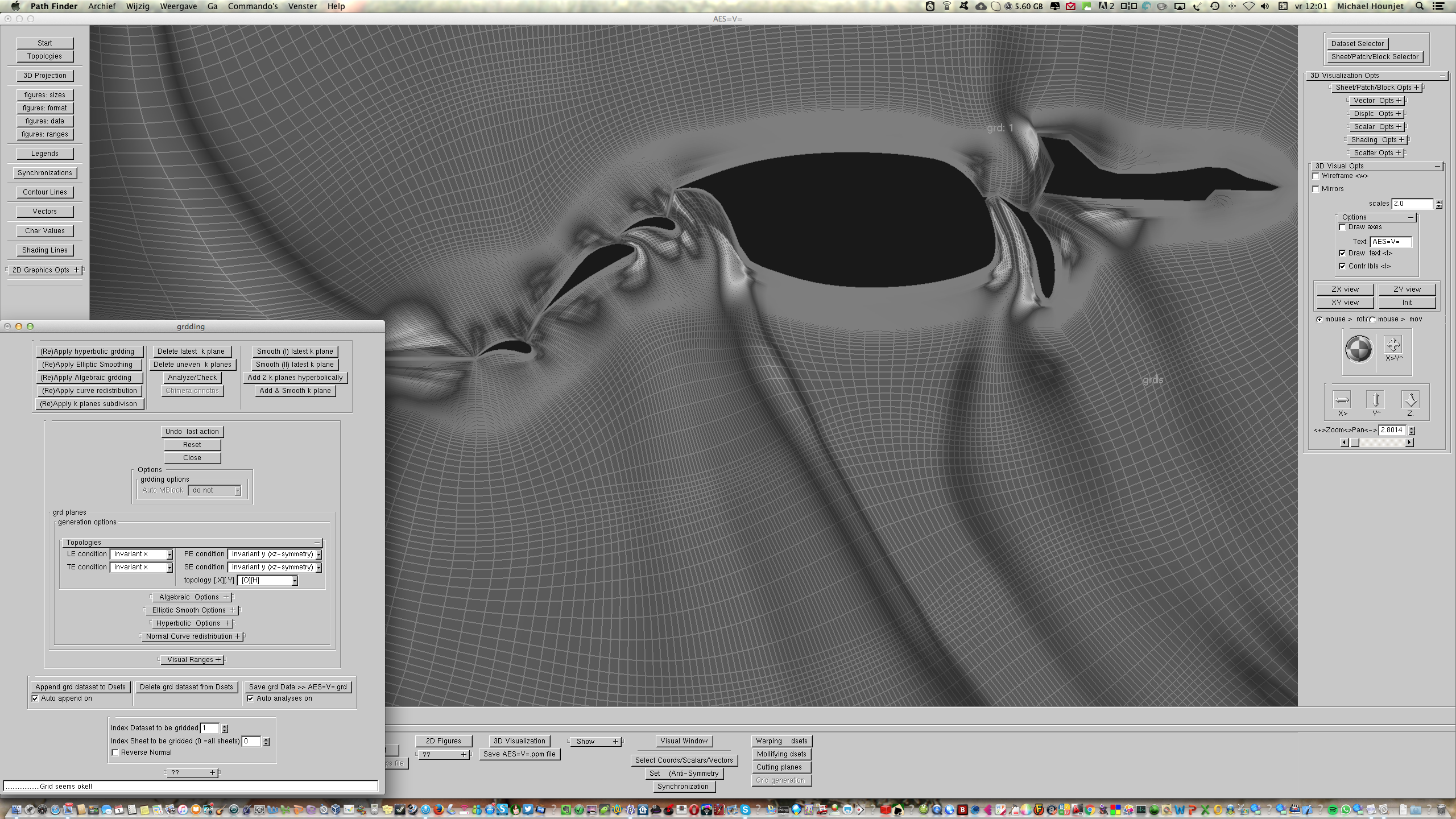Open the Apple menu
This screenshot has width=1456, height=819.
coord(16,6)
